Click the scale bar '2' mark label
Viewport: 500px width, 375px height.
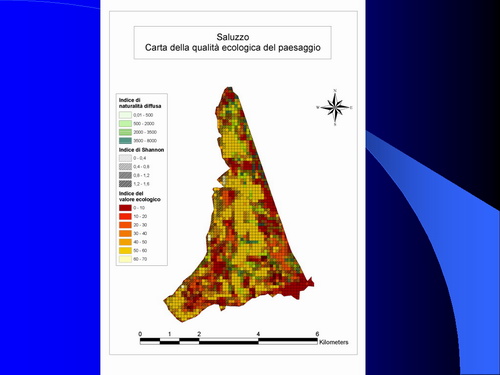click(199, 334)
